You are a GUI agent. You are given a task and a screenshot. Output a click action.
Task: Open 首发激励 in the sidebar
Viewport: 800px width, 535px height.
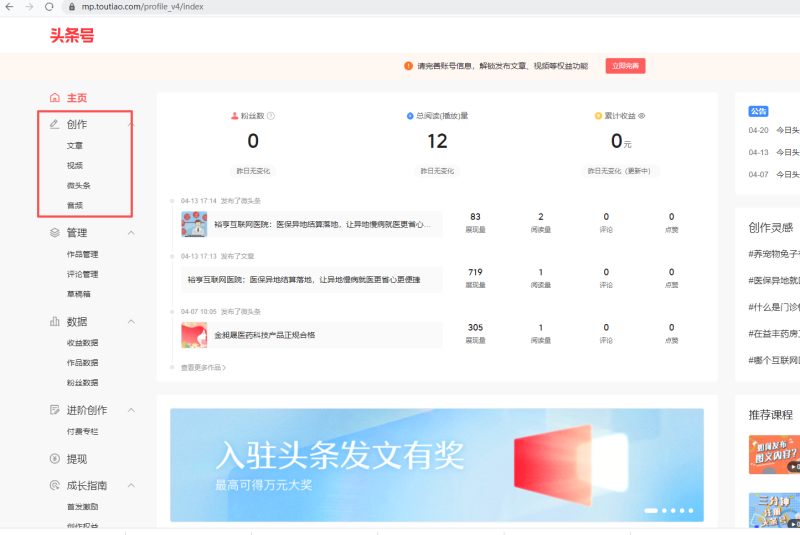[x=83, y=506]
